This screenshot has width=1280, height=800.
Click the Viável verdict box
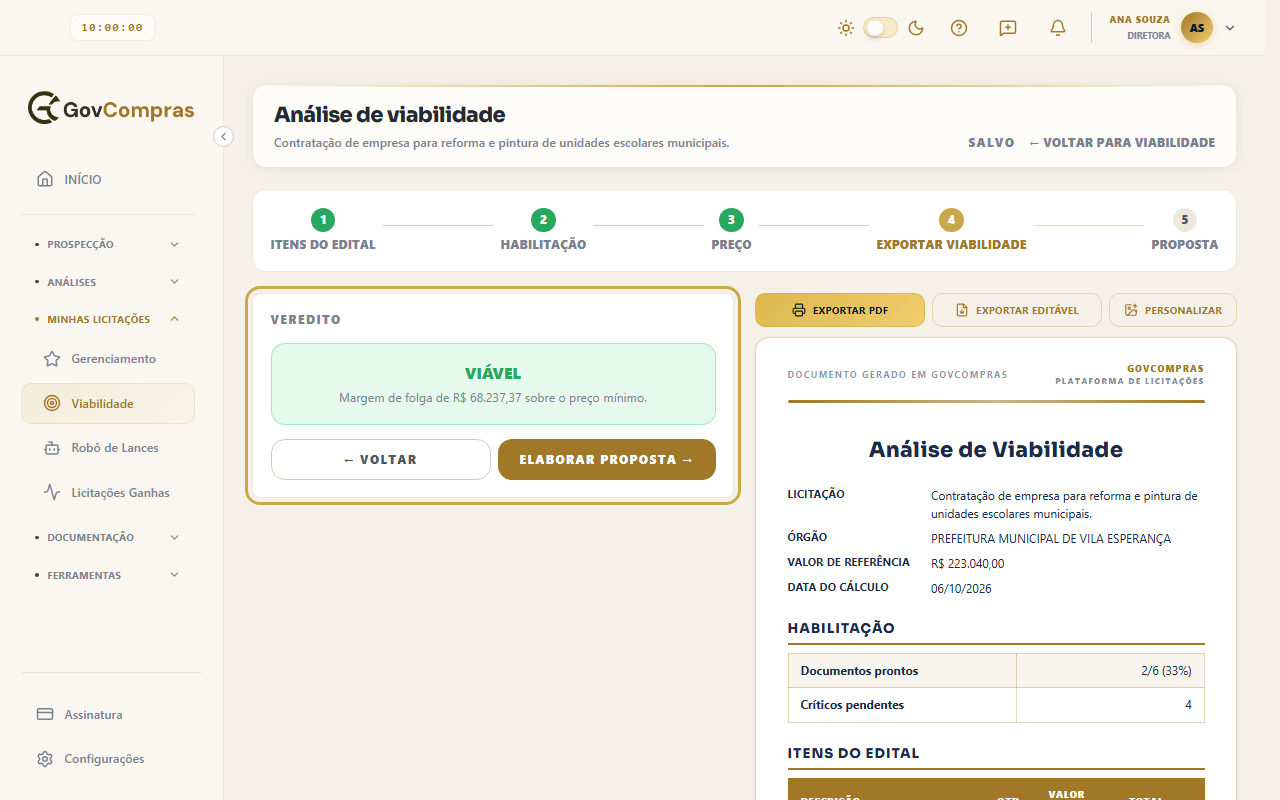(x=493, y=384)
